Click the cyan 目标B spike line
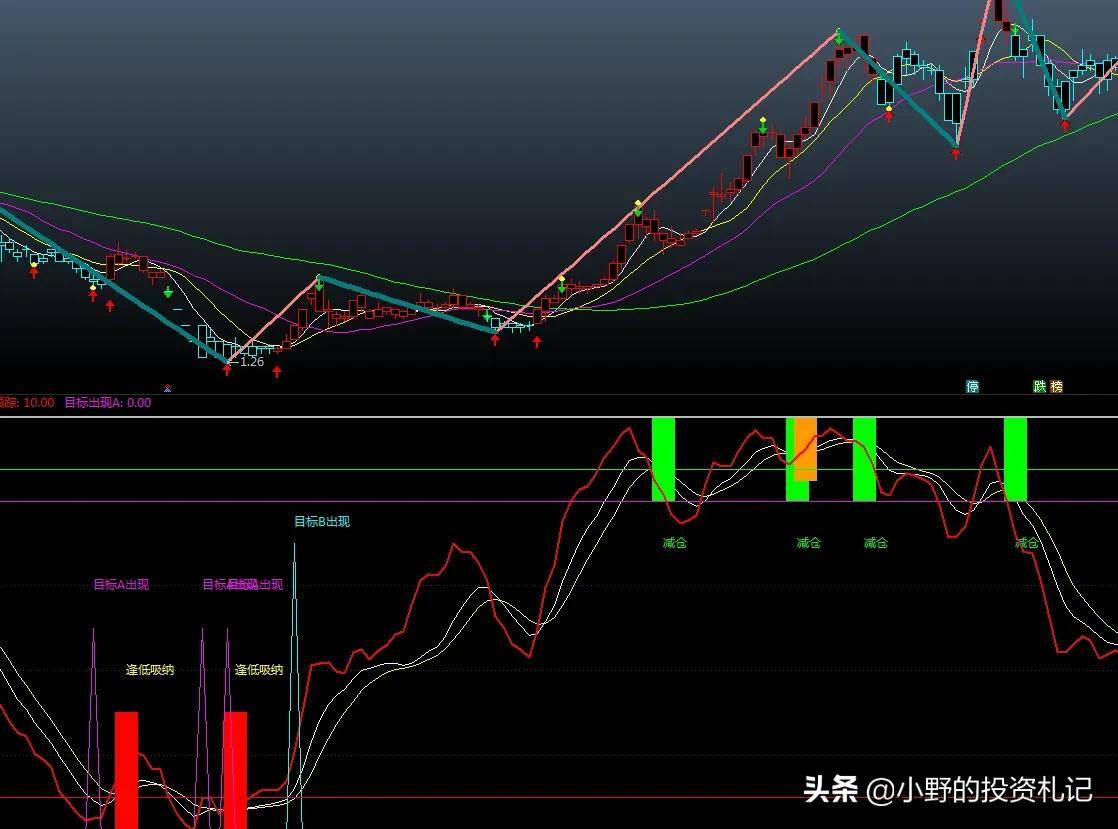This screenshot has width=1118, height=829. coord(294,684)
